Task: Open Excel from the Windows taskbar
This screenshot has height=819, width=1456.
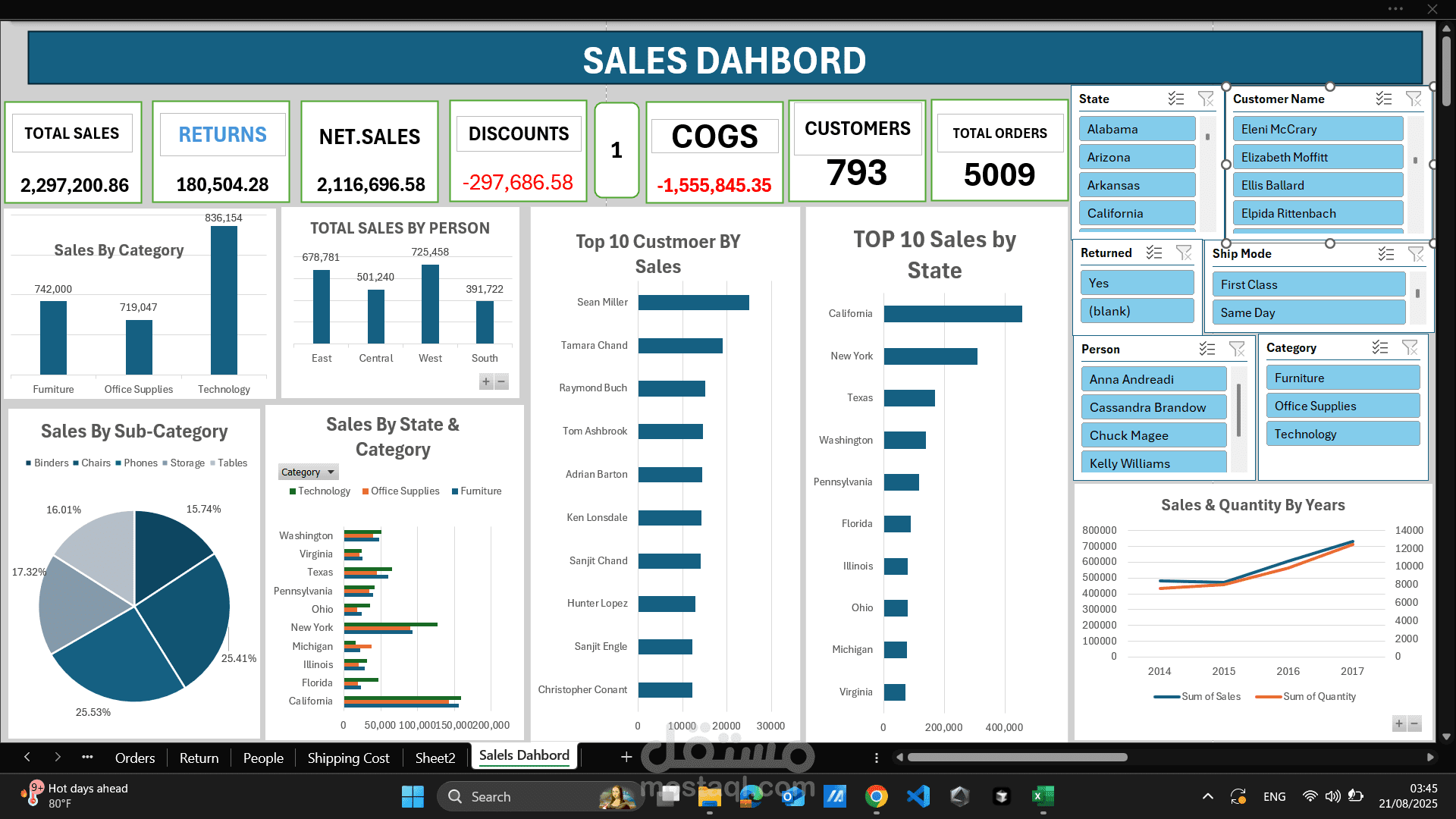Action: pos(1043,796)
